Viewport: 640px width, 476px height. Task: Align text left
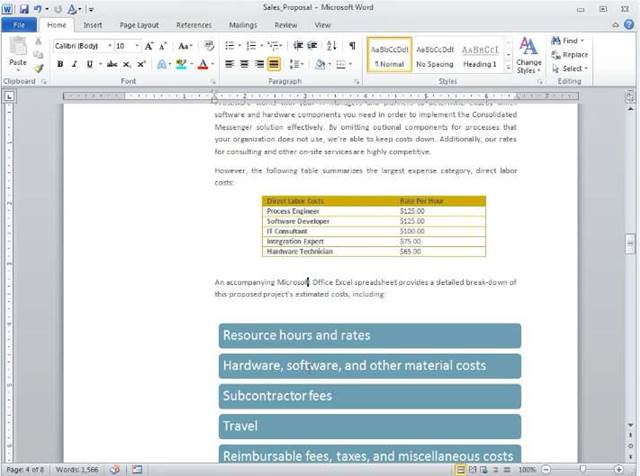pos(230,64)
